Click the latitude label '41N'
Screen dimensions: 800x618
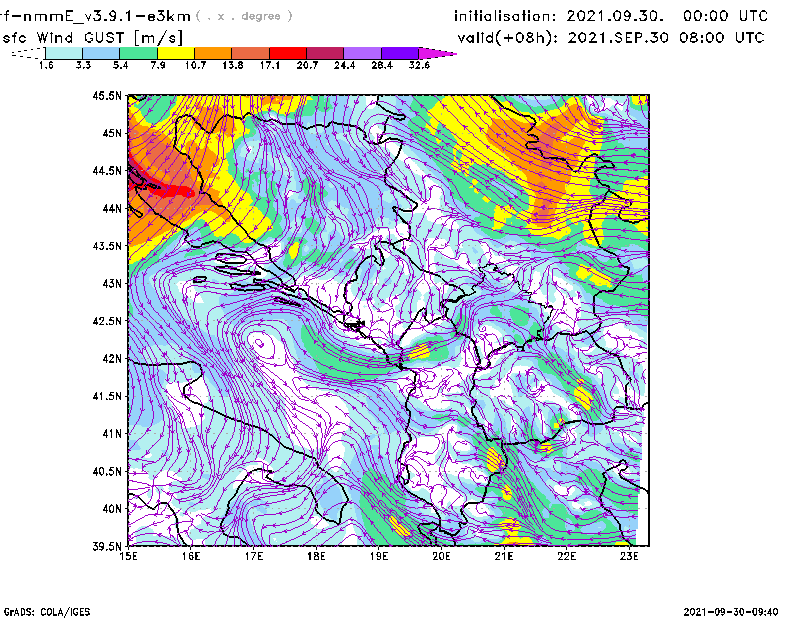click(112, 433)
